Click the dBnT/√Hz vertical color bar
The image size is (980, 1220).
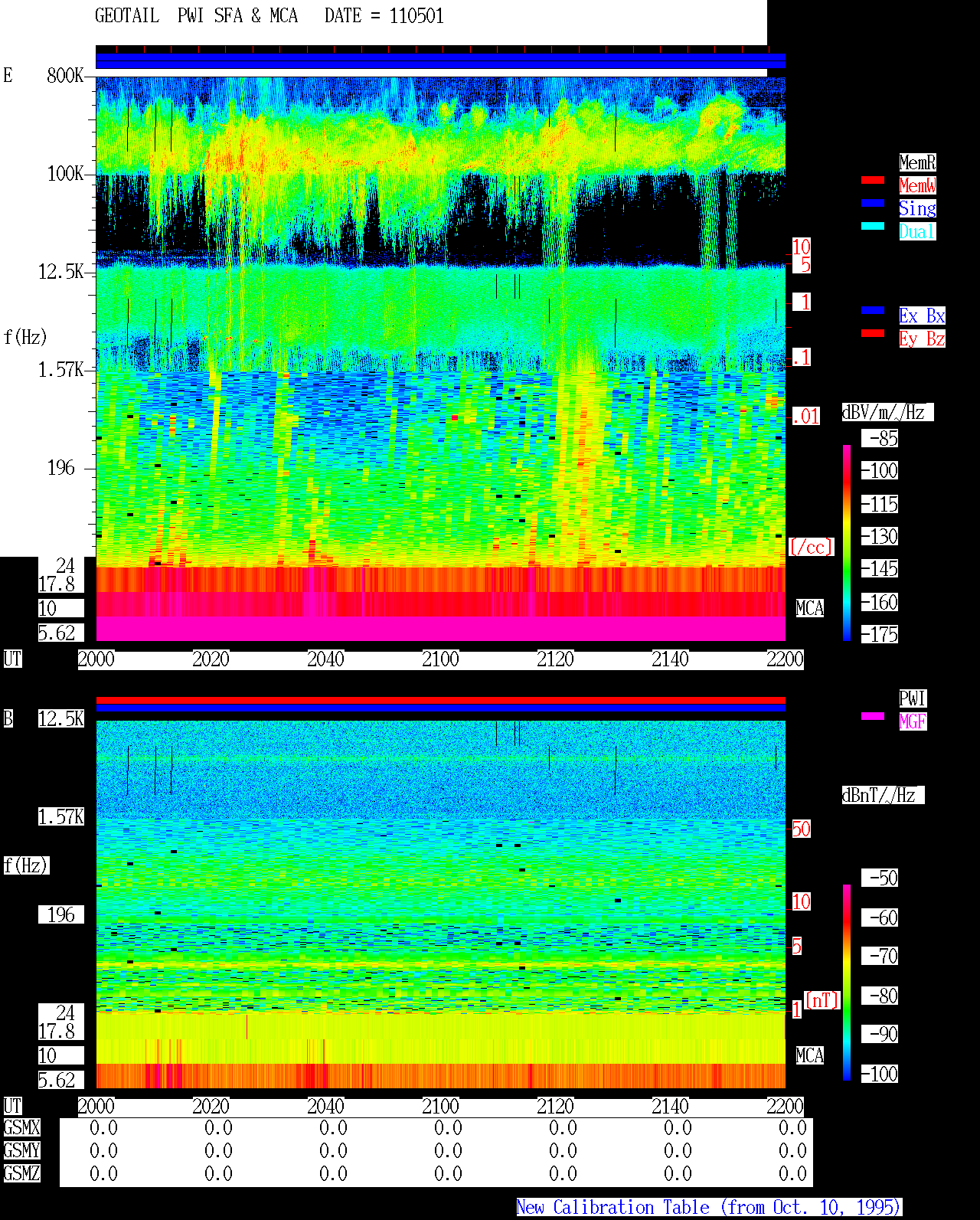click(x=847, y=983)
